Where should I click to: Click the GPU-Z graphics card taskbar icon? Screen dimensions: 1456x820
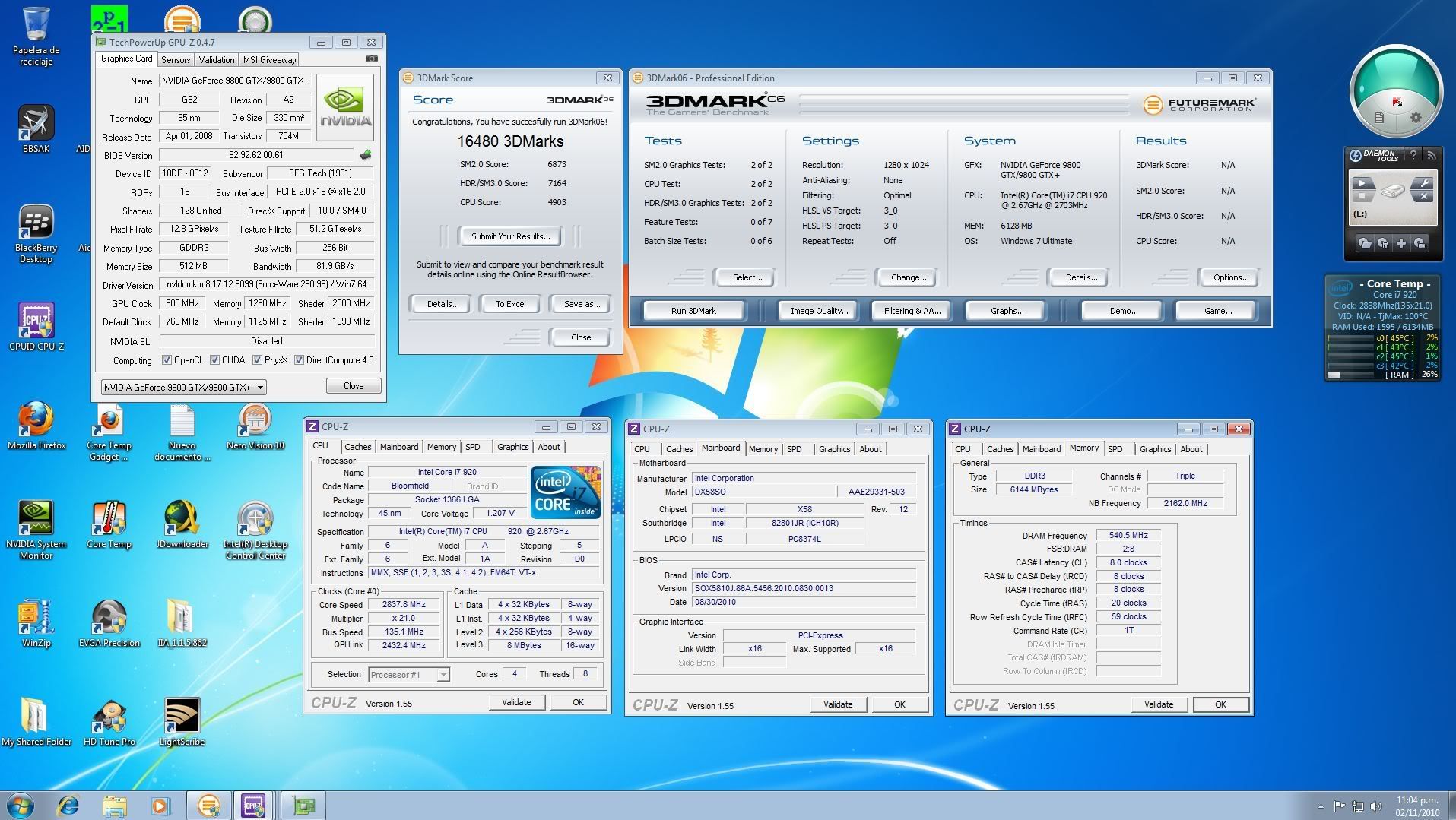tap(303, 806)
